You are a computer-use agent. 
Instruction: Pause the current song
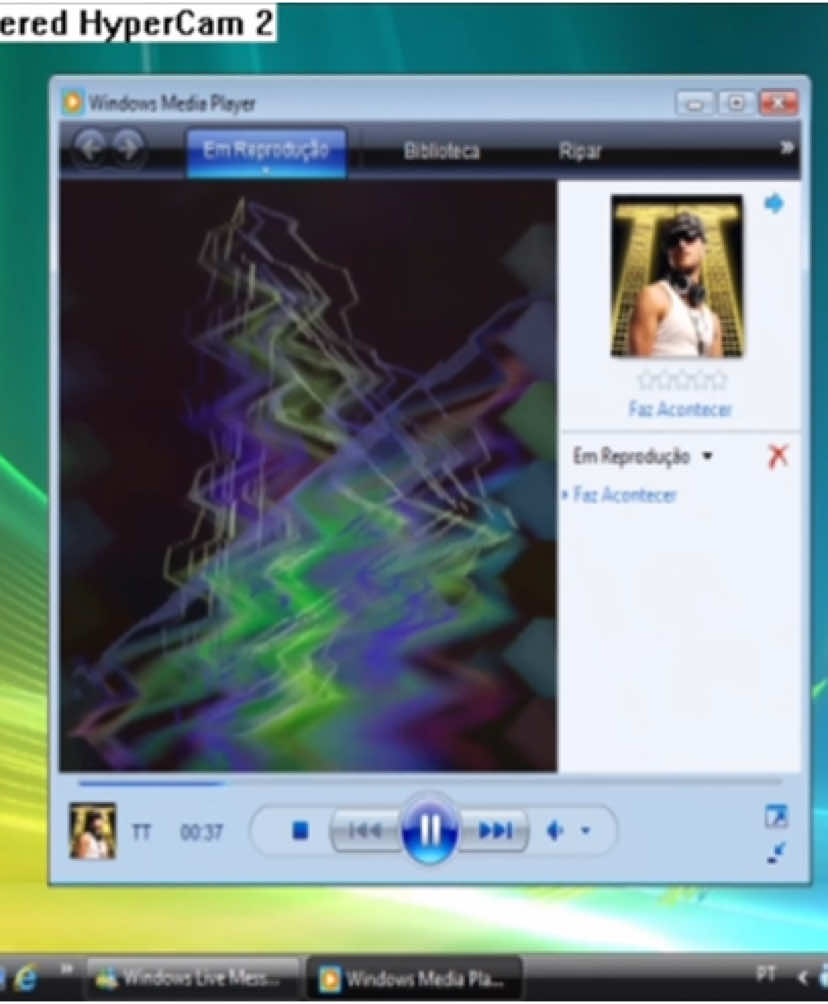click(430, 830)
